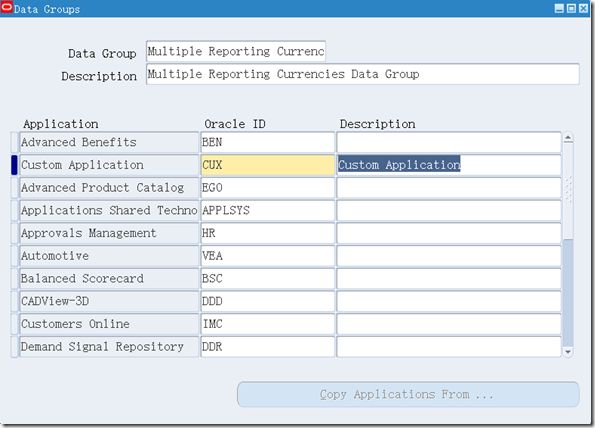595x428 pixels.
Task: Minimize the Data Groups window
Action: [559, 8]
